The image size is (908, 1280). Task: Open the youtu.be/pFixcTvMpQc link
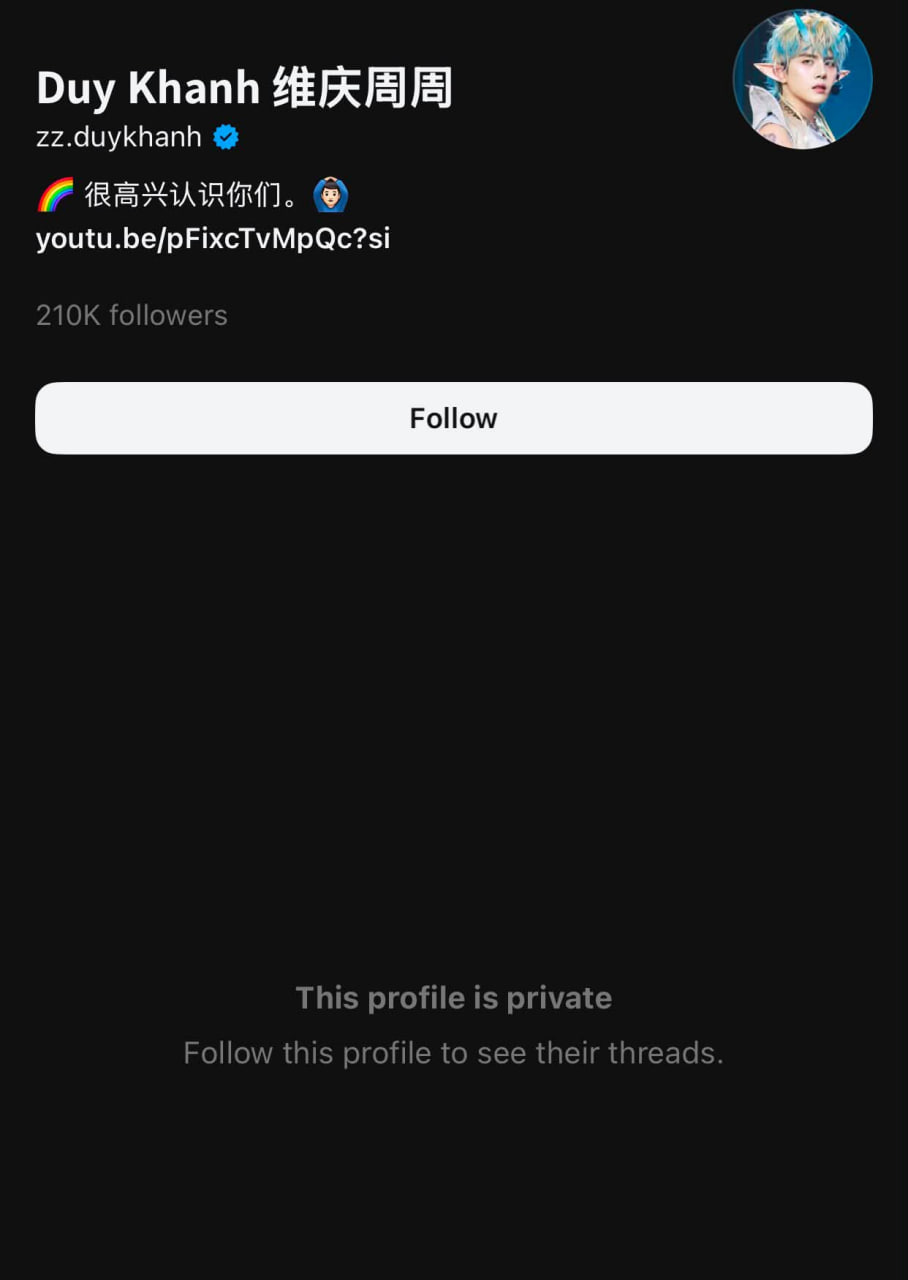(213, 239)
